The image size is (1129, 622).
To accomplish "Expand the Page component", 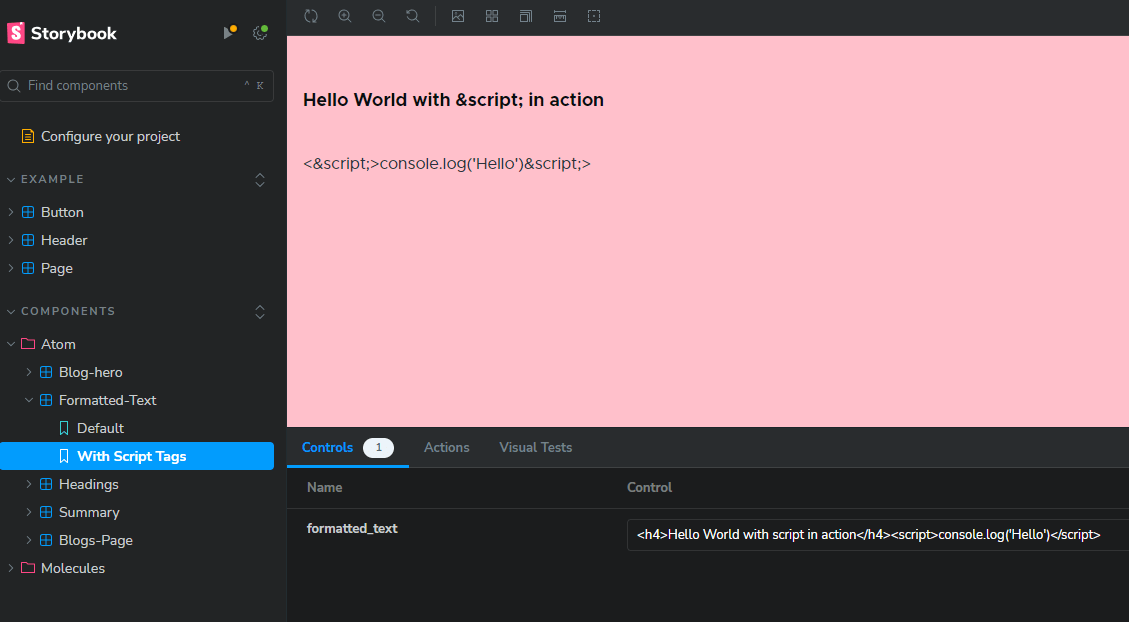I will point(11,269).
